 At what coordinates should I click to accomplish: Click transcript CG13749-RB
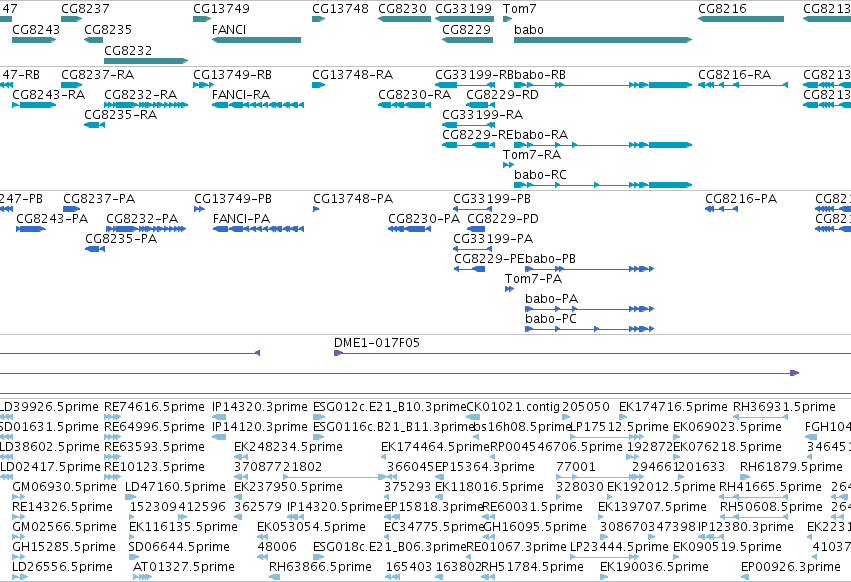point(203,85)
